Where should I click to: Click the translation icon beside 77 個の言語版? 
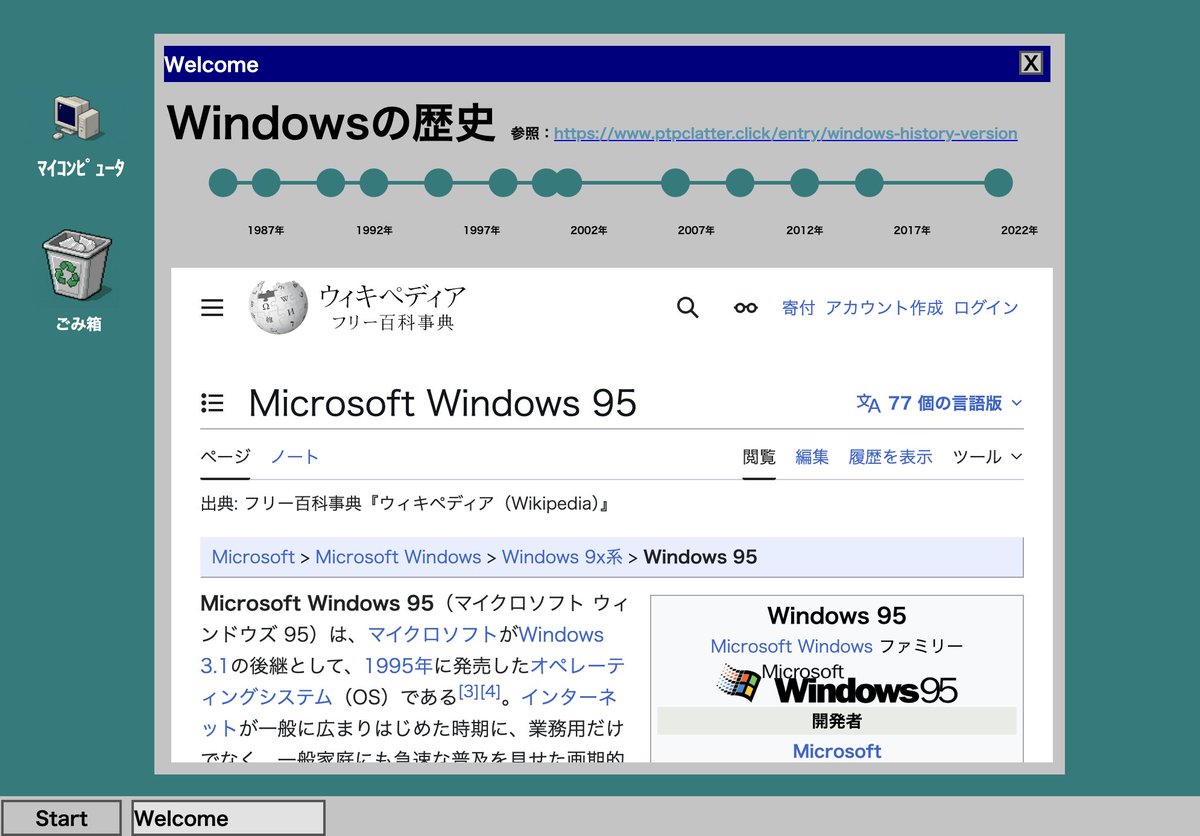coord(868,403)
